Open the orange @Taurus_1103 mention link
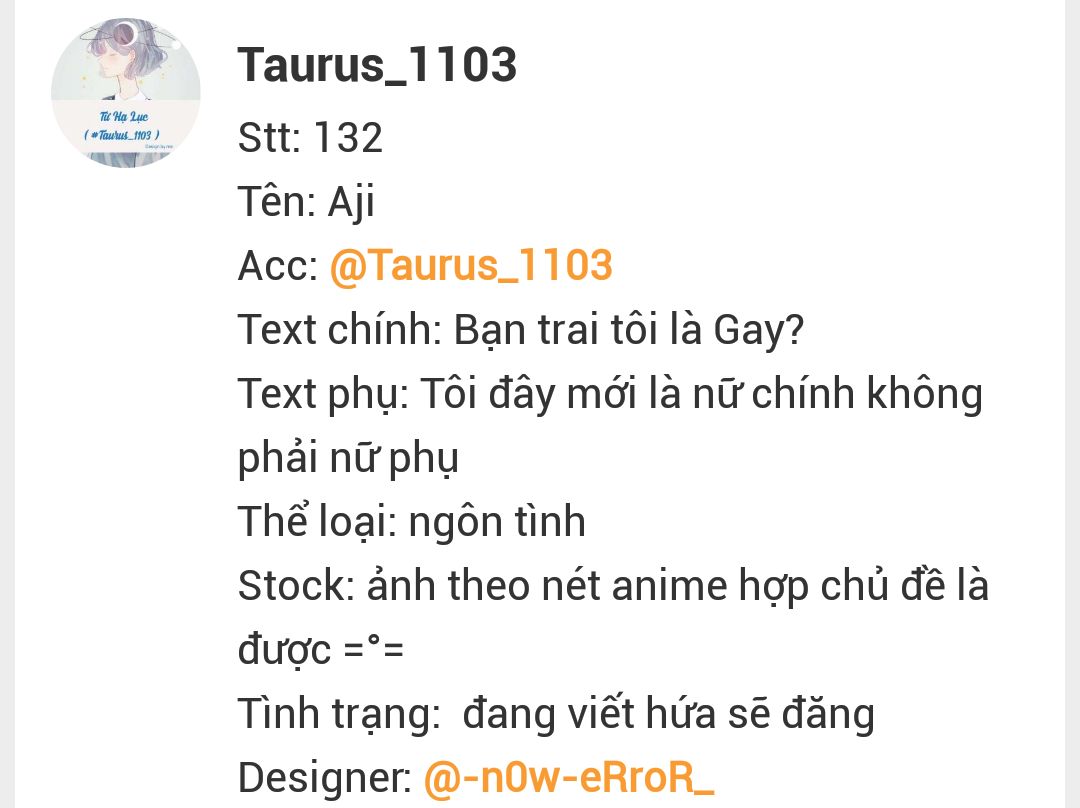 point(471,265)
